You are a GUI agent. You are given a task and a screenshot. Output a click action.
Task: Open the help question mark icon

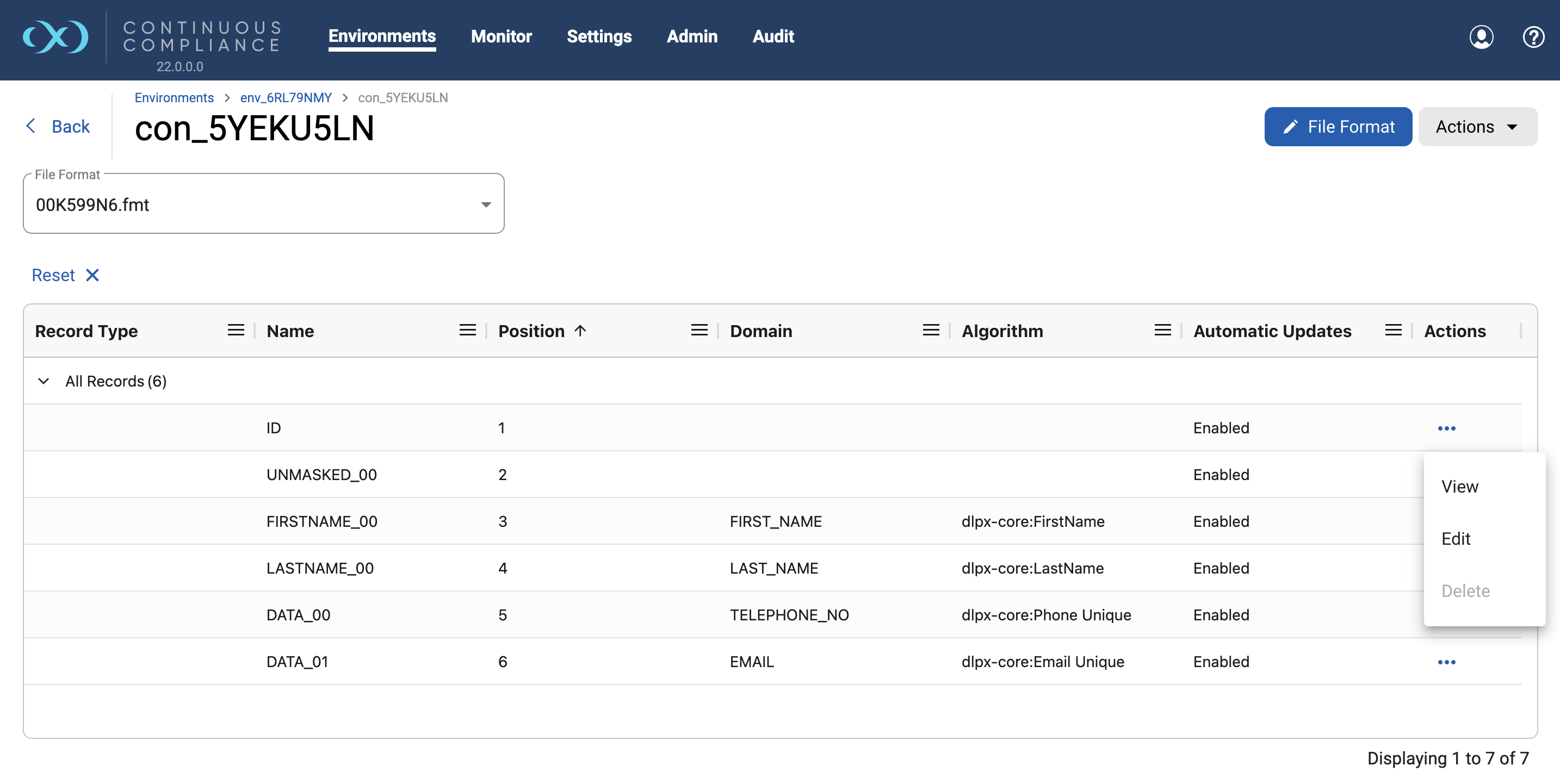coord(1533,37)
